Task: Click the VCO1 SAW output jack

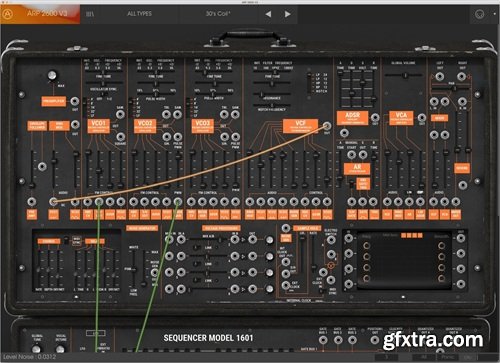Action: 120,115
